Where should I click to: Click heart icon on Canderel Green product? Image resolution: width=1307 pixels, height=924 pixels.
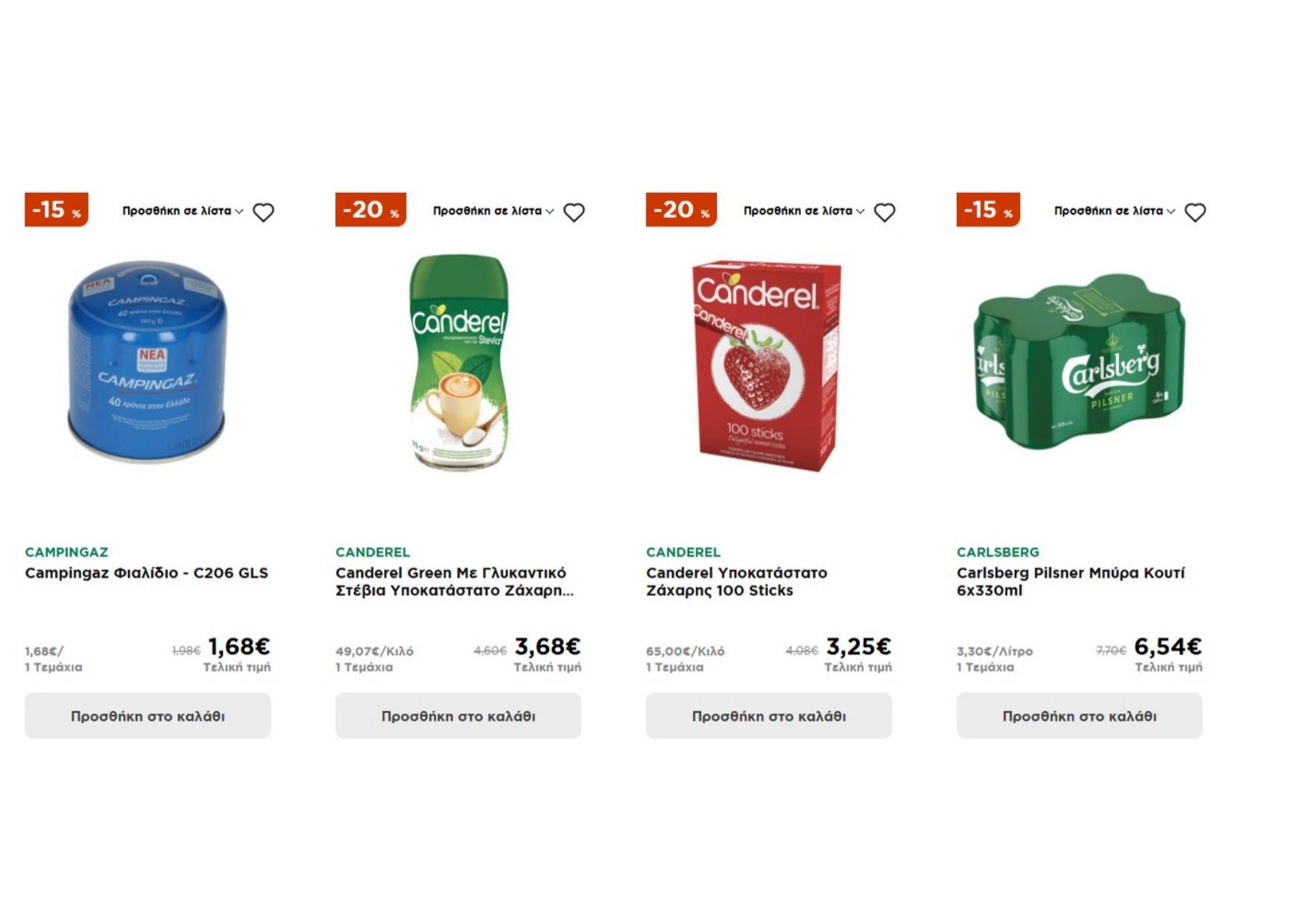574,212
